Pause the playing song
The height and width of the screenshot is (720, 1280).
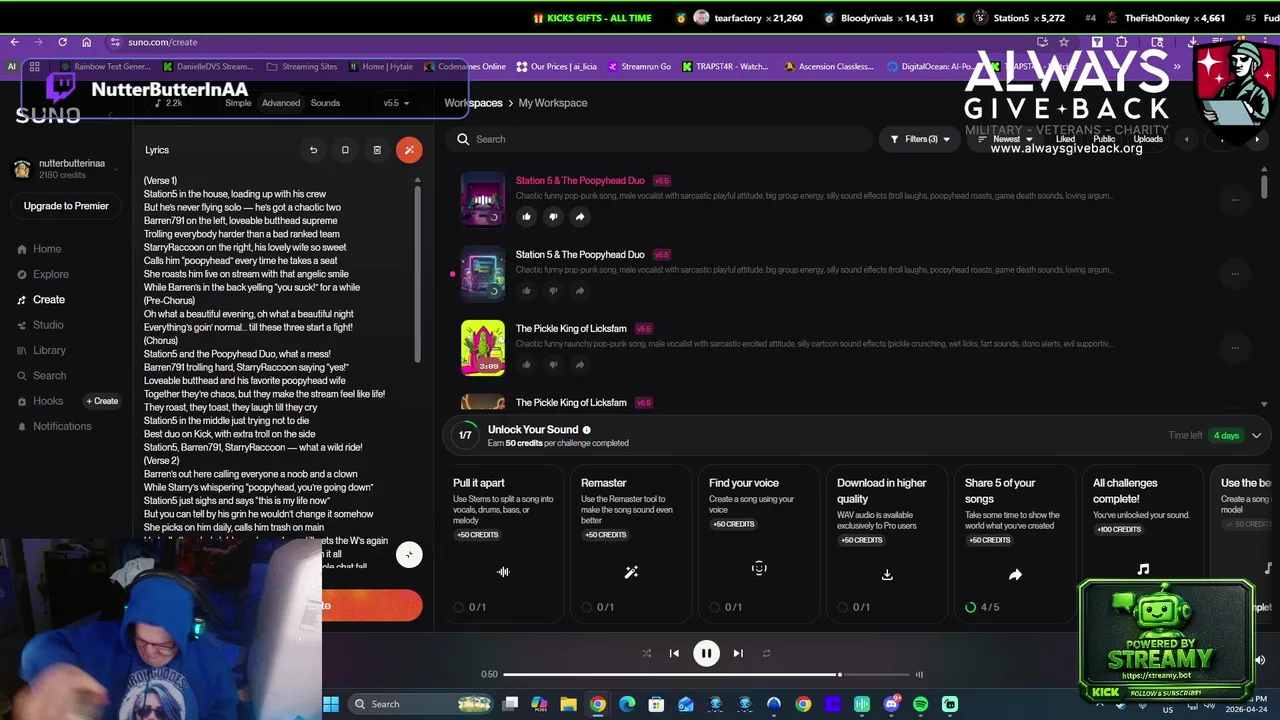[706, 653]
